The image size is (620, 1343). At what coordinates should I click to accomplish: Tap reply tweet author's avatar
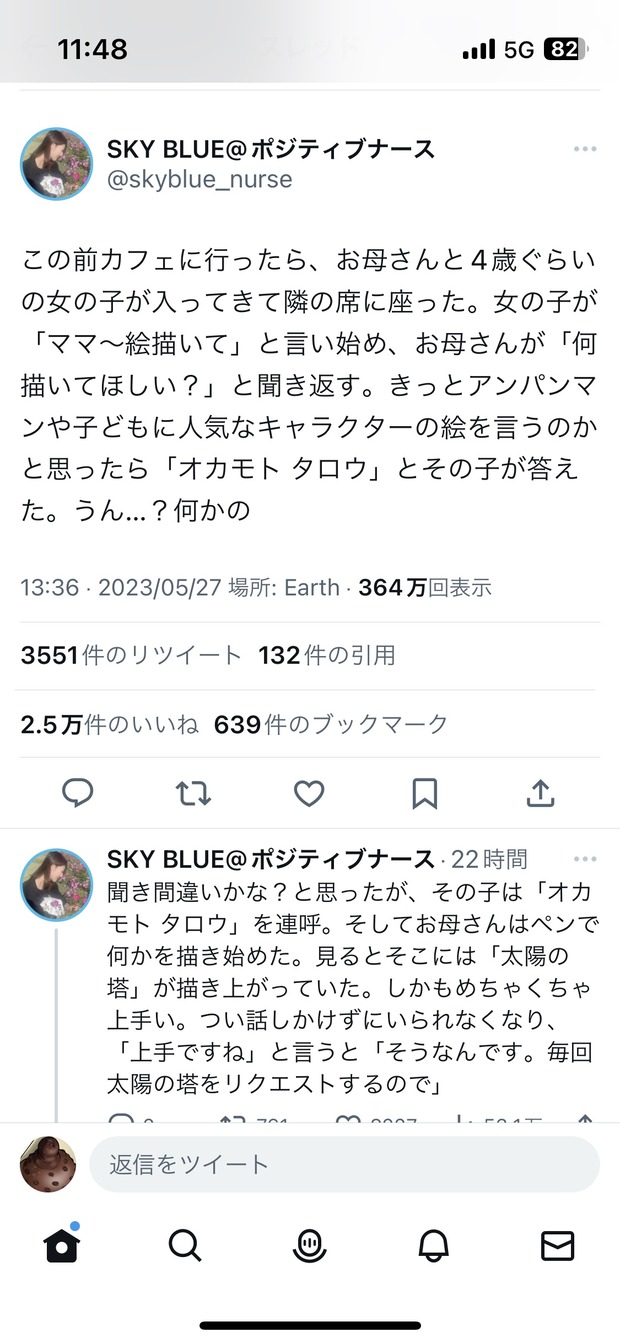56,885
